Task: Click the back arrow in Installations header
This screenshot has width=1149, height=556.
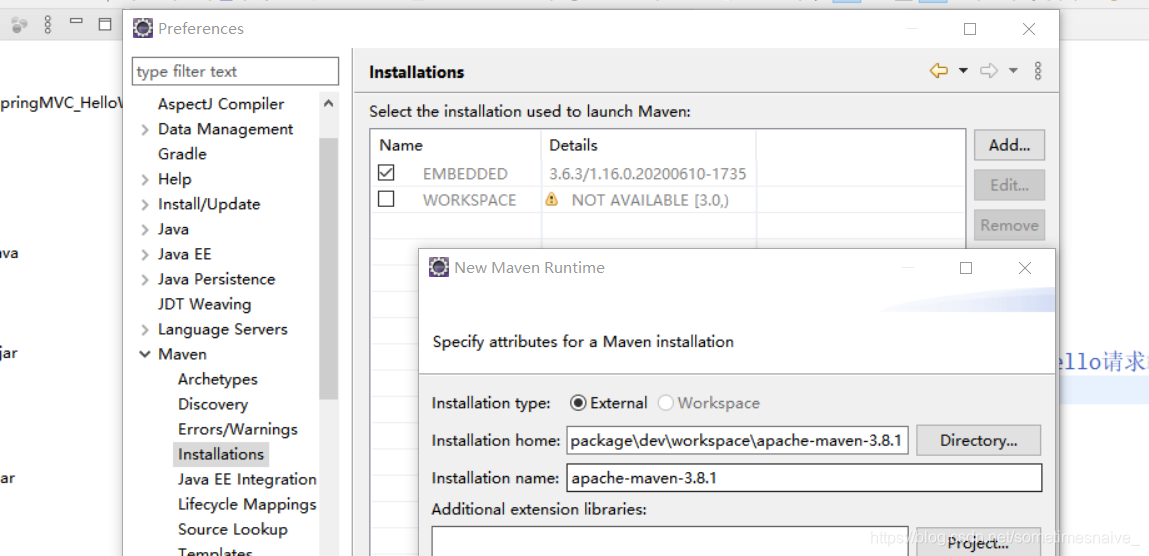Action: coord(939,71)
